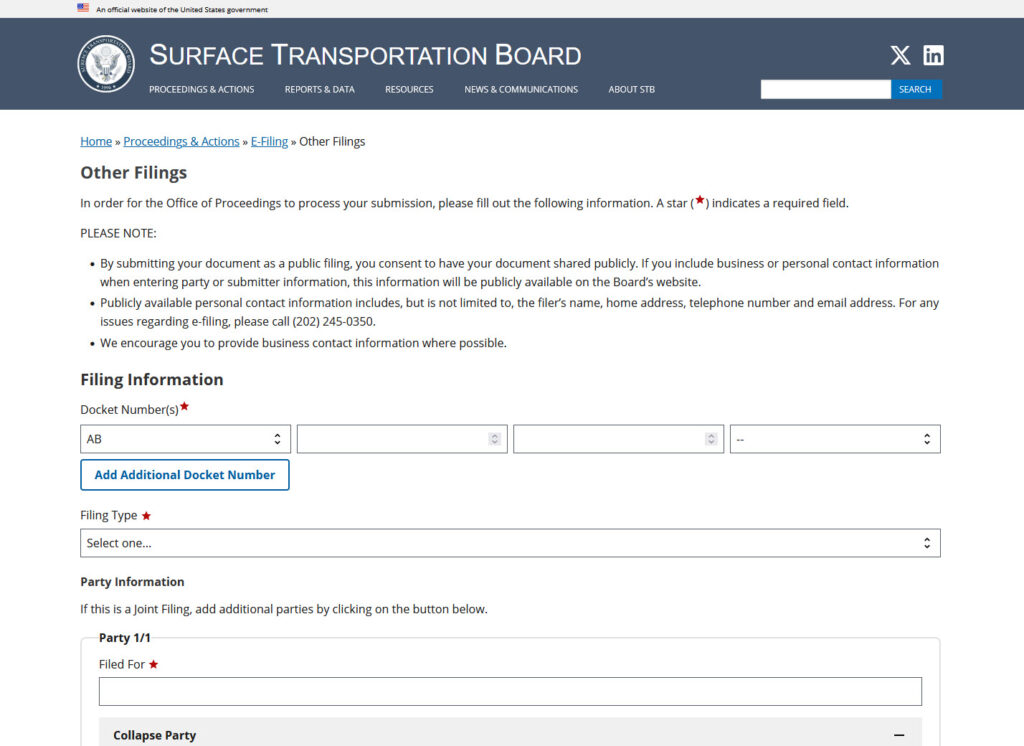1024x746 pixels.
Task: Click the Surface Transportation Board seal logo
Action: 106,64
